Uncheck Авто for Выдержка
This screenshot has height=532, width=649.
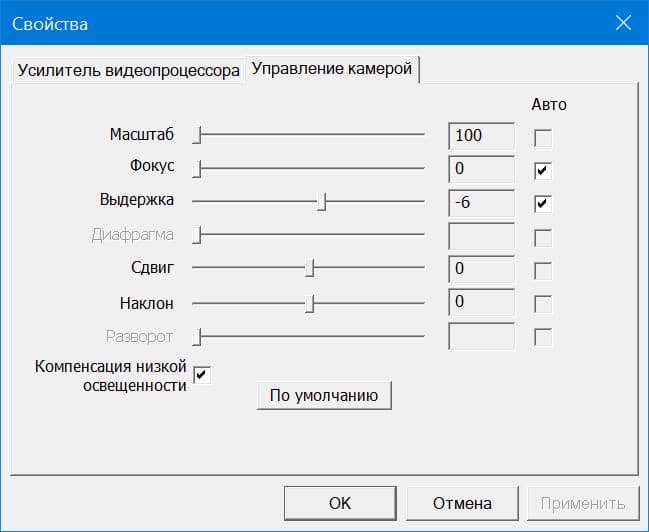[x=543, y=204]
